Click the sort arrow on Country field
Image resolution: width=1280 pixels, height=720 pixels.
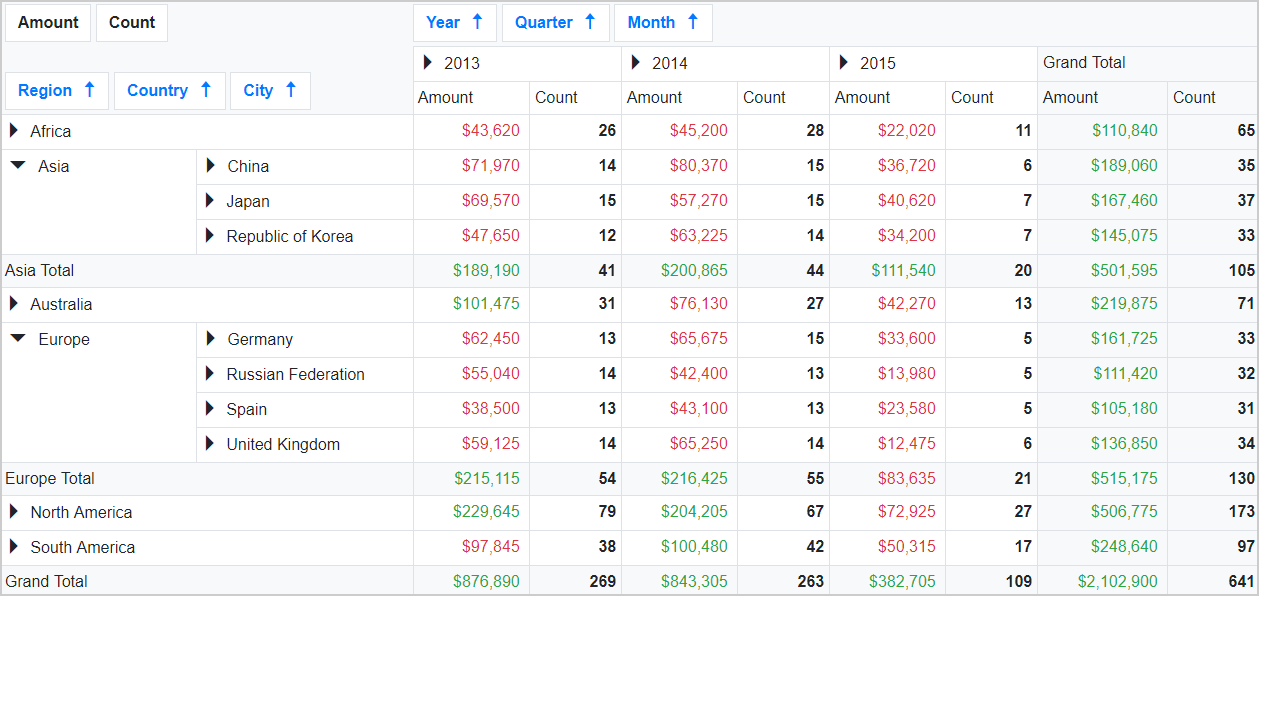[206, 90]
